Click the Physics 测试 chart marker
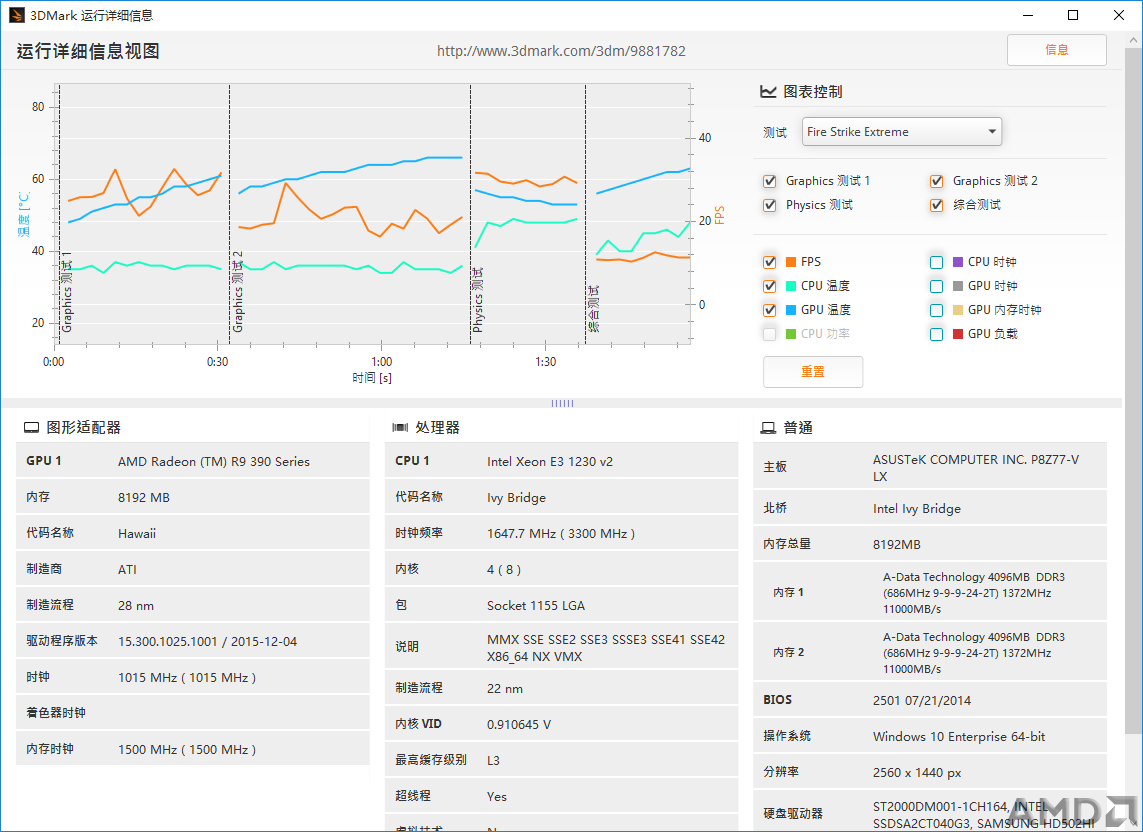Image resolution: width=1143 pixels, height=832 pixels. coord(477,300)
